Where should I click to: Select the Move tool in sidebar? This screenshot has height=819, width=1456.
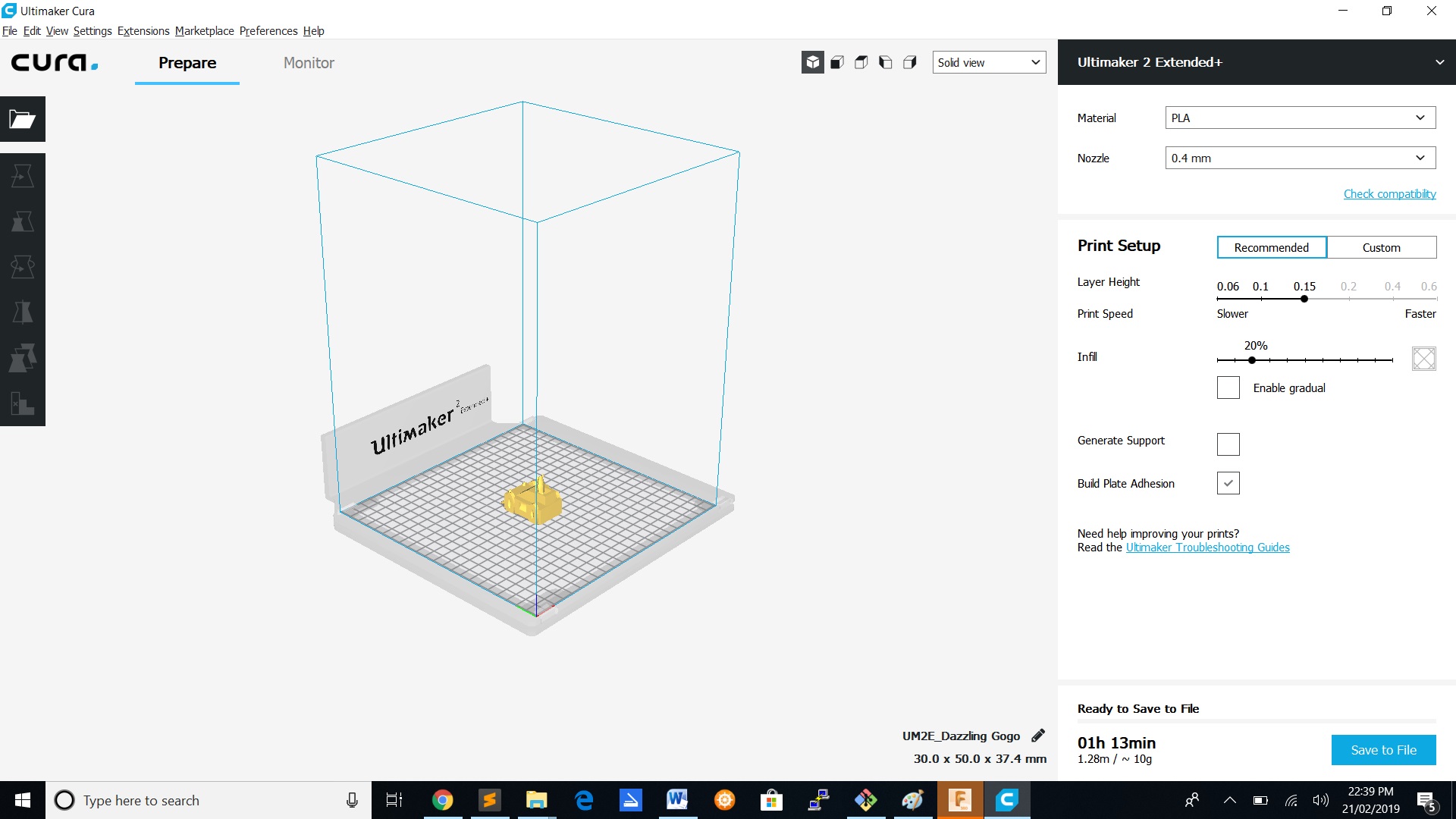[22, 176]
